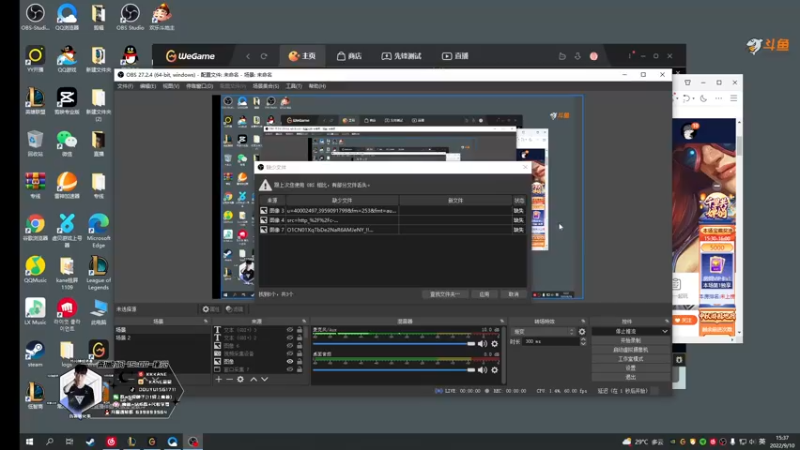Open Windows Start button

pyautogui.click(x=30, y=442)
